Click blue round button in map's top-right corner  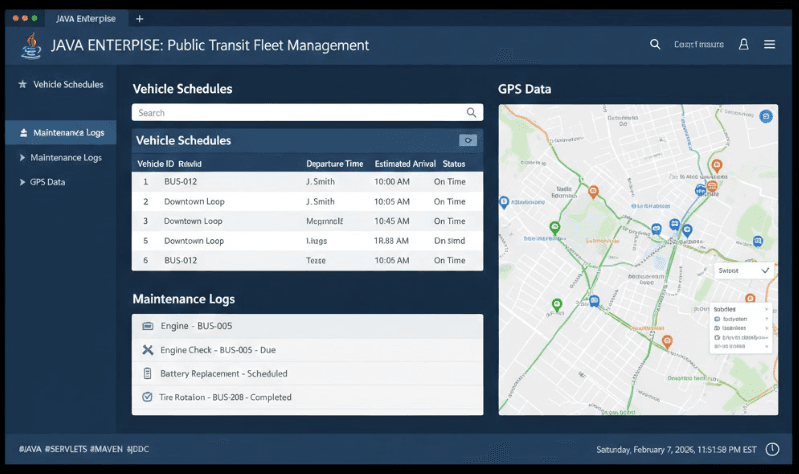point(766,117)
